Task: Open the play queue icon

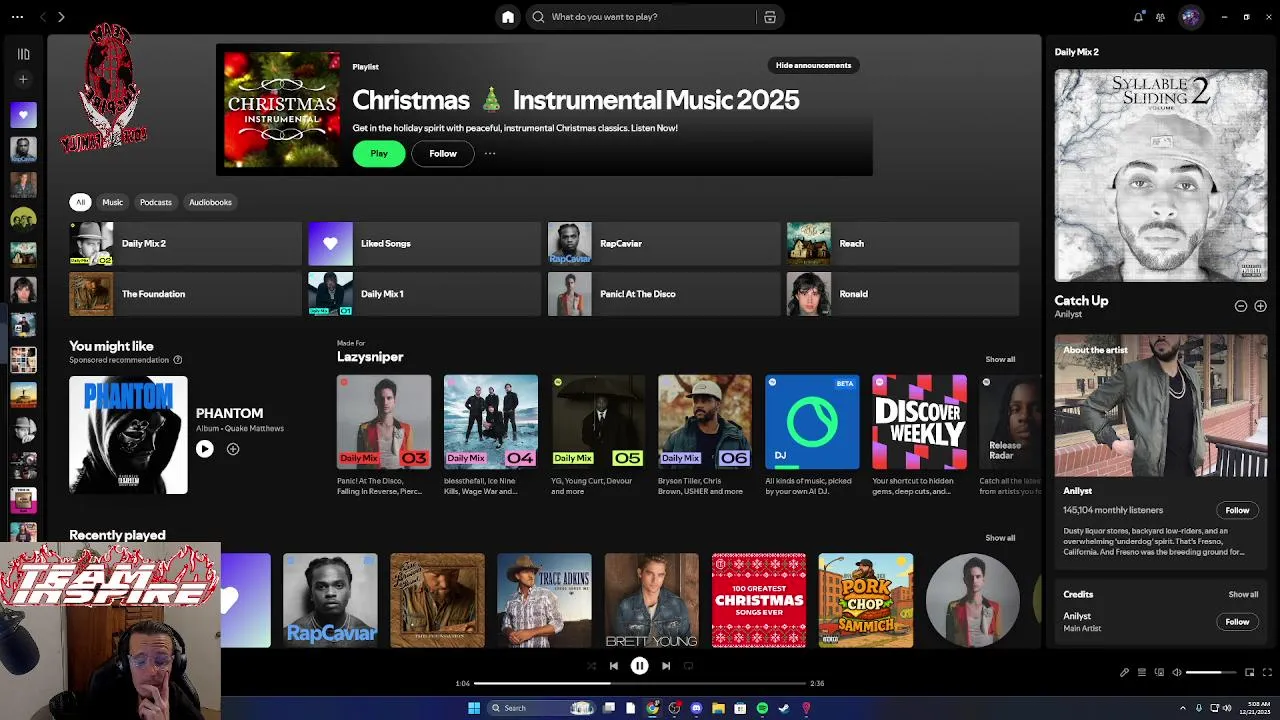Action: (x=1142, y=673)
